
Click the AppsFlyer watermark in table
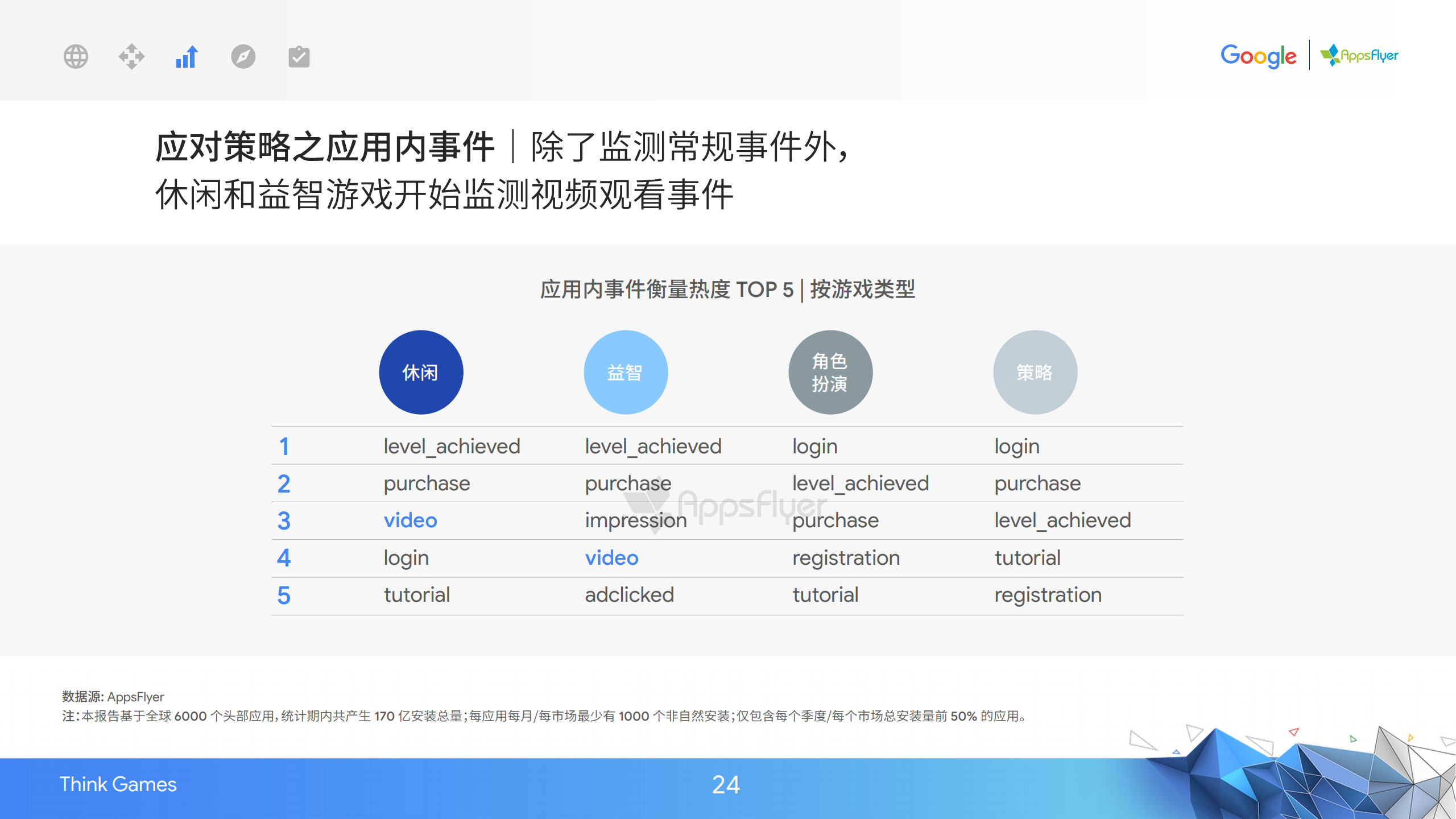pos(734,505)
